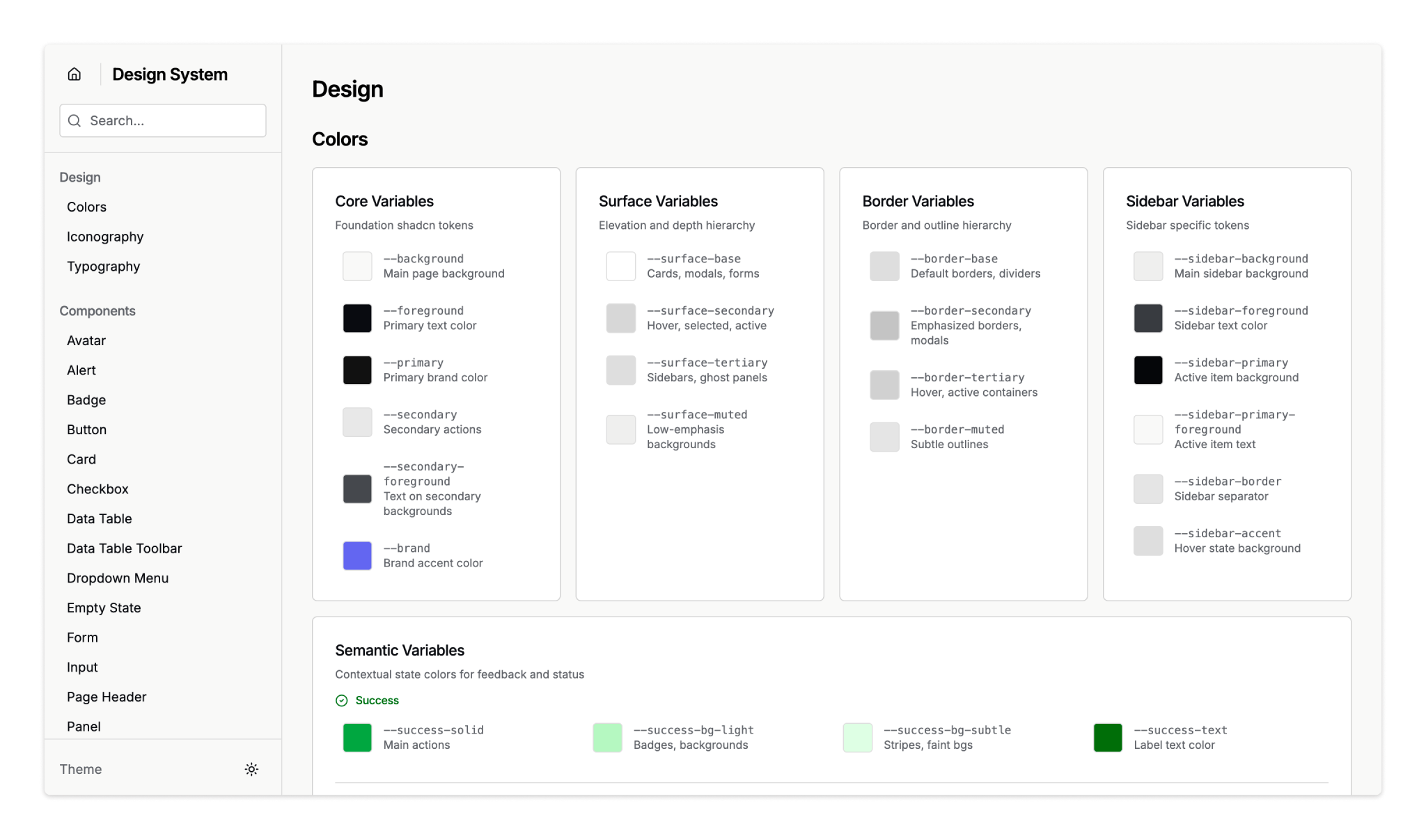Click the --success-solid green swatch
Image resolution: width=1426 pixels, height=840 pixels.
(x=356, y=737)
